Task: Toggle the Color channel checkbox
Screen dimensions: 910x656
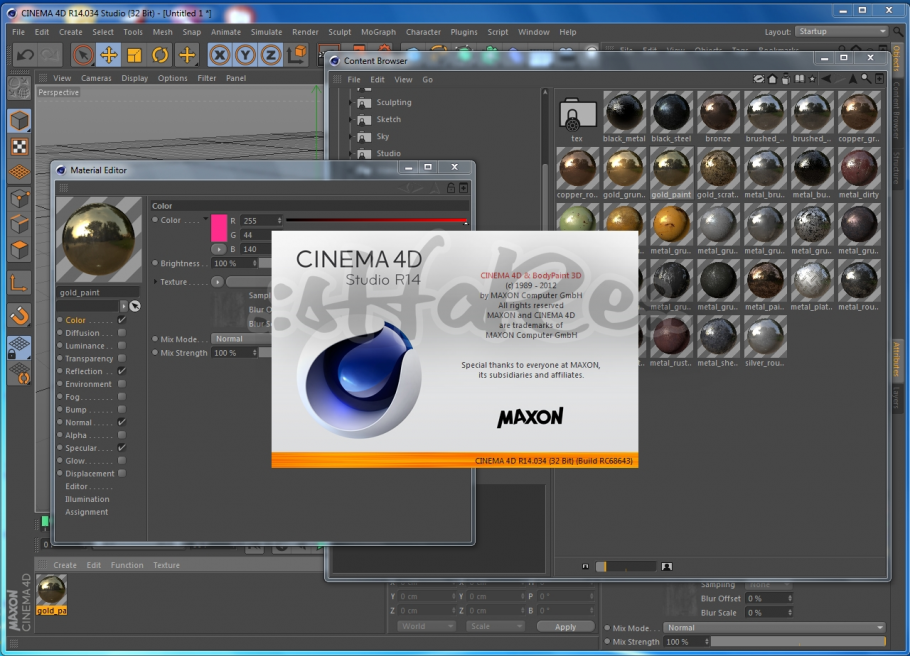Action: pyautogui.click(x=122, y=320)
